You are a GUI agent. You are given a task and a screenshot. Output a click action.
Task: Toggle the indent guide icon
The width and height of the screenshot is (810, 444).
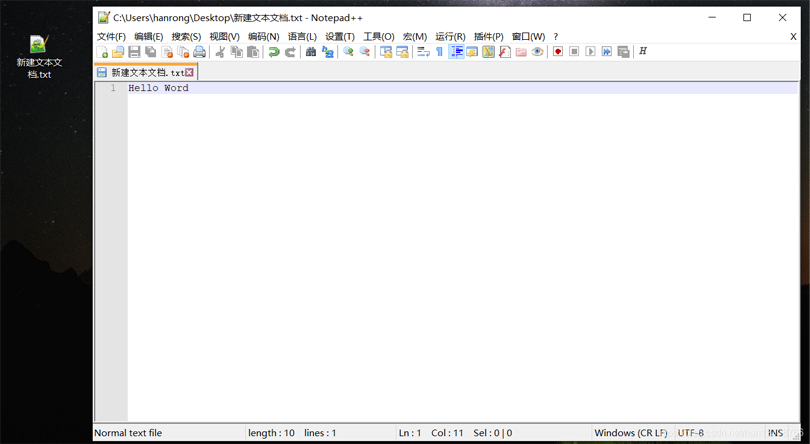[456, 52]
